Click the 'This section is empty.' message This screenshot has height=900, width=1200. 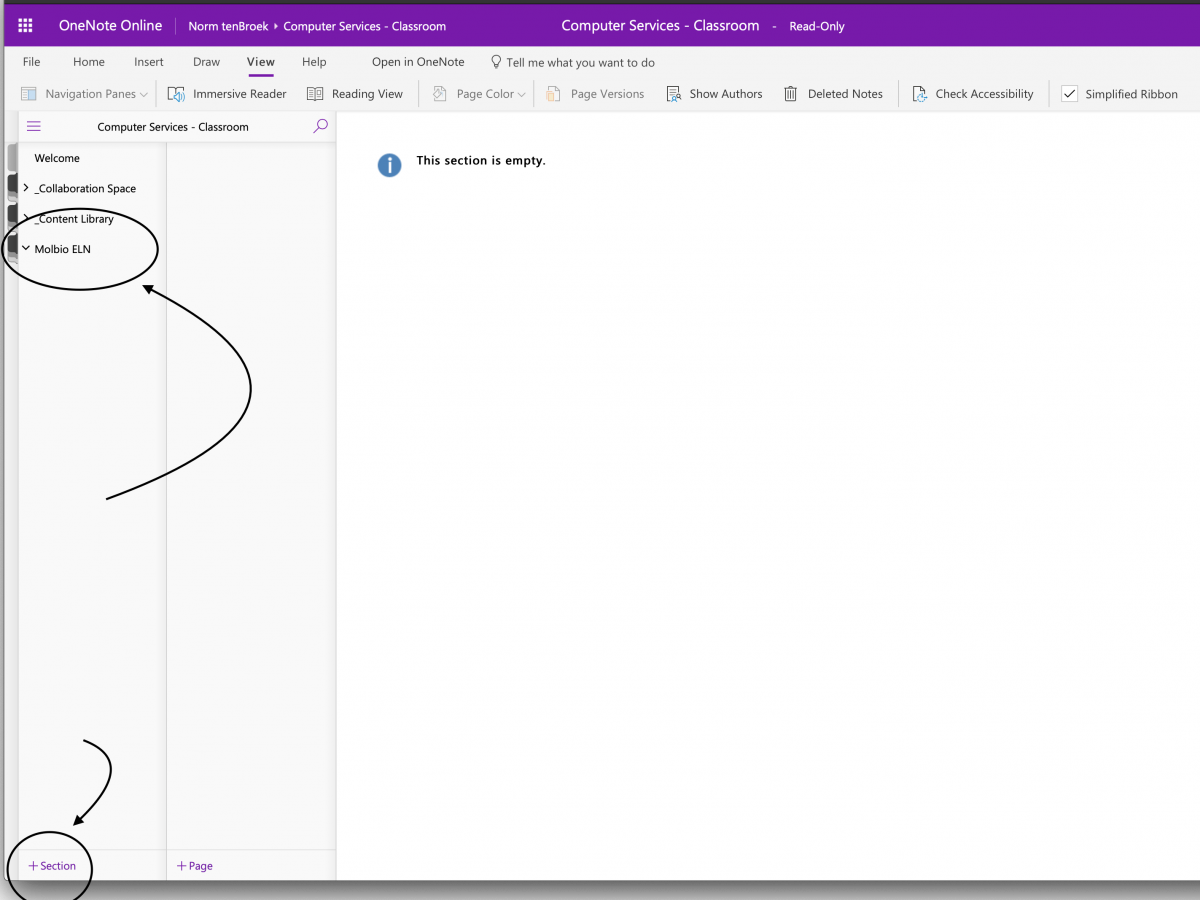pyautogui.click(x=481, y=160)
